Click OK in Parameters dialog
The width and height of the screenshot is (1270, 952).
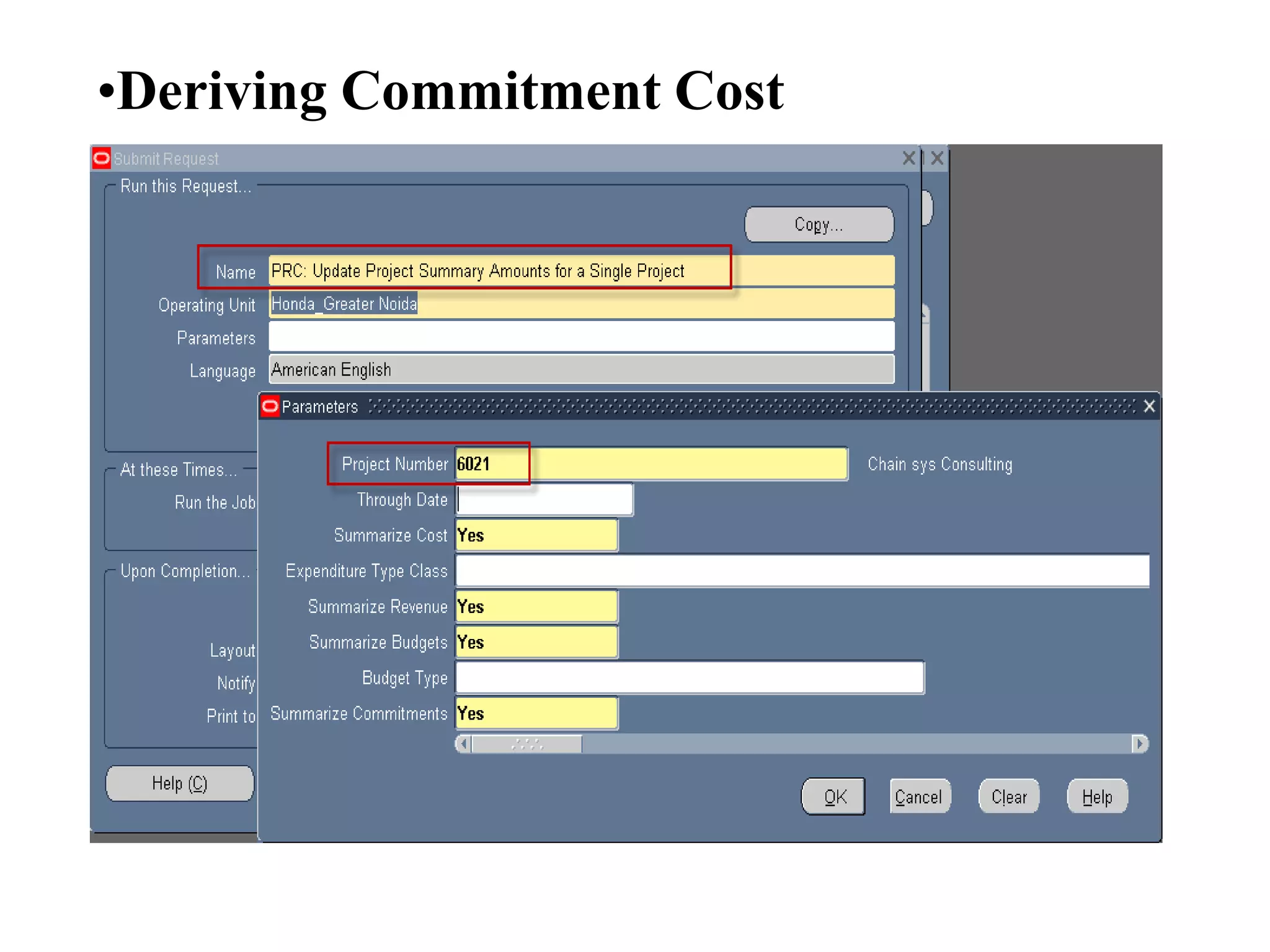(833, 796)
